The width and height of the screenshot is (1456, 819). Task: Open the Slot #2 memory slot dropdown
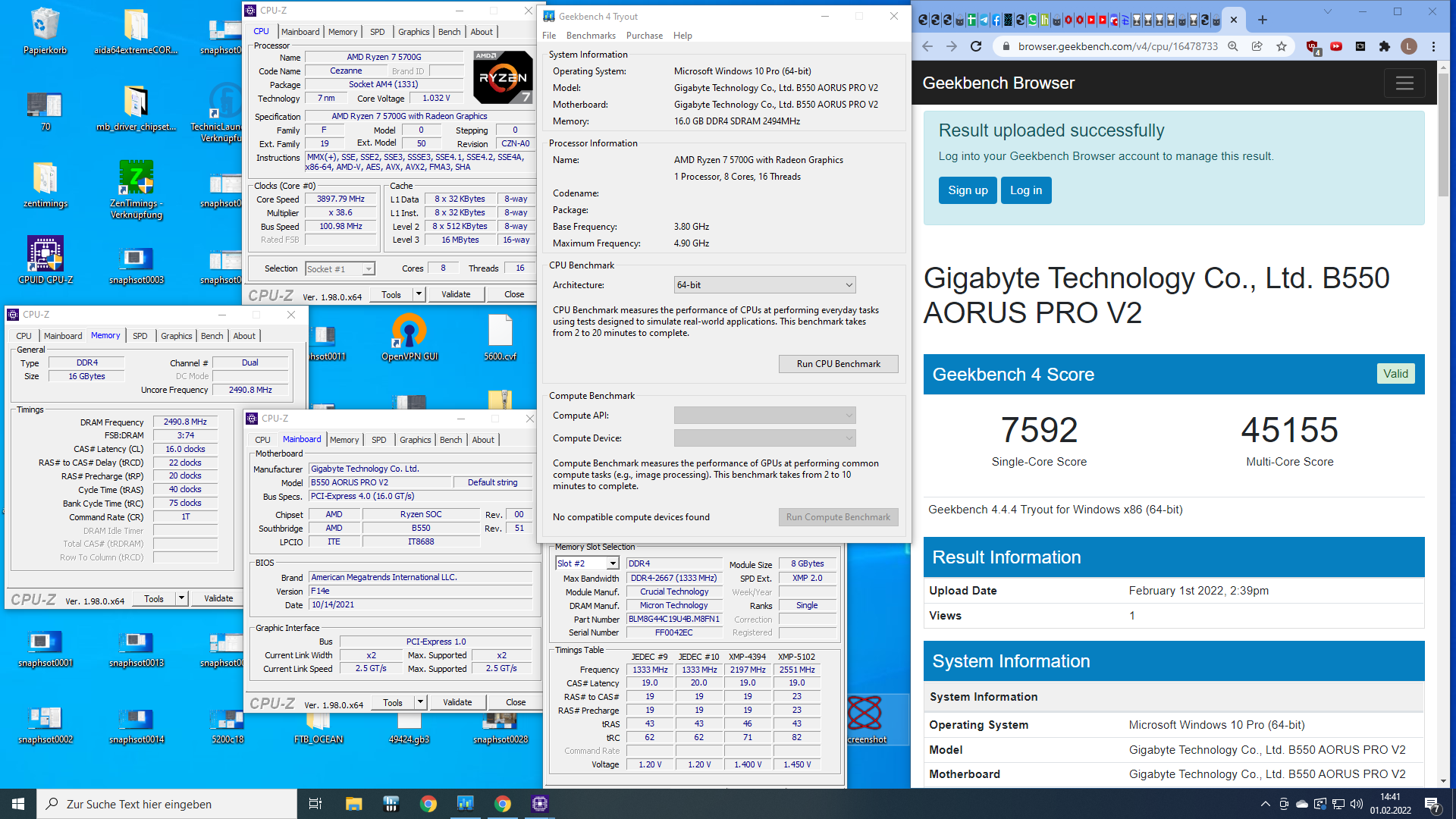pos(587,563)
